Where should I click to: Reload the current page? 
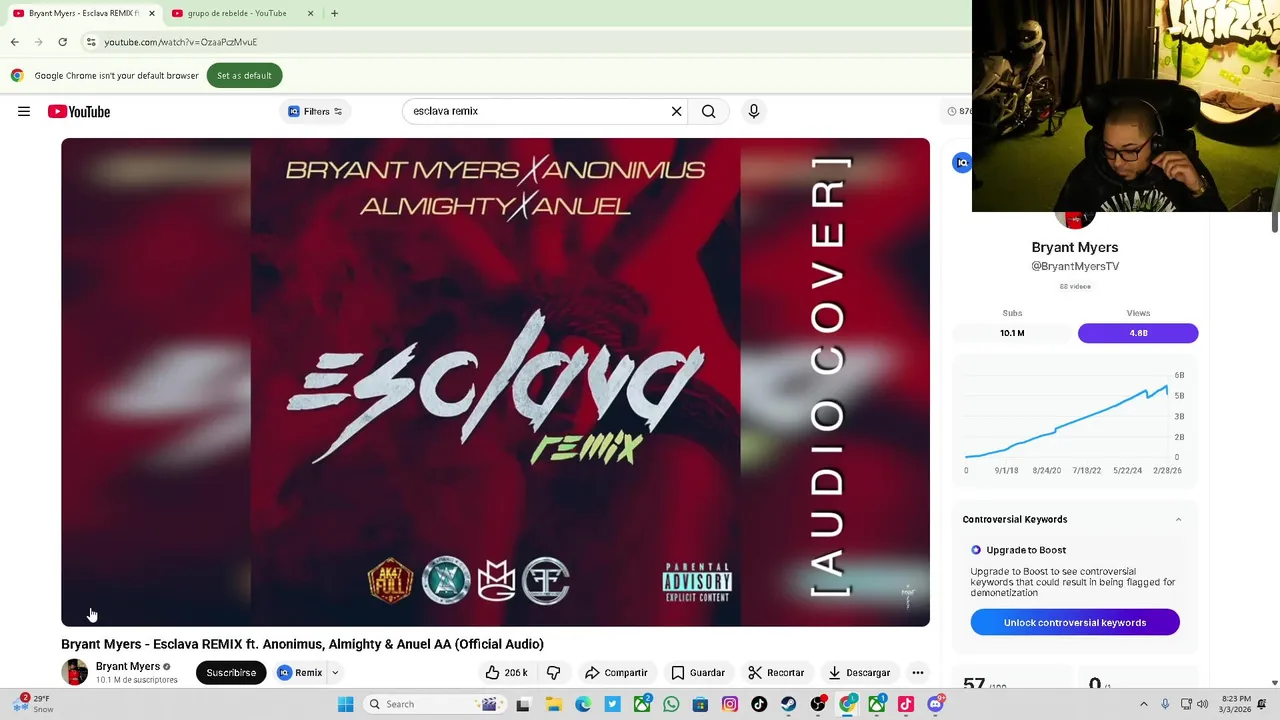click(62, 42)
